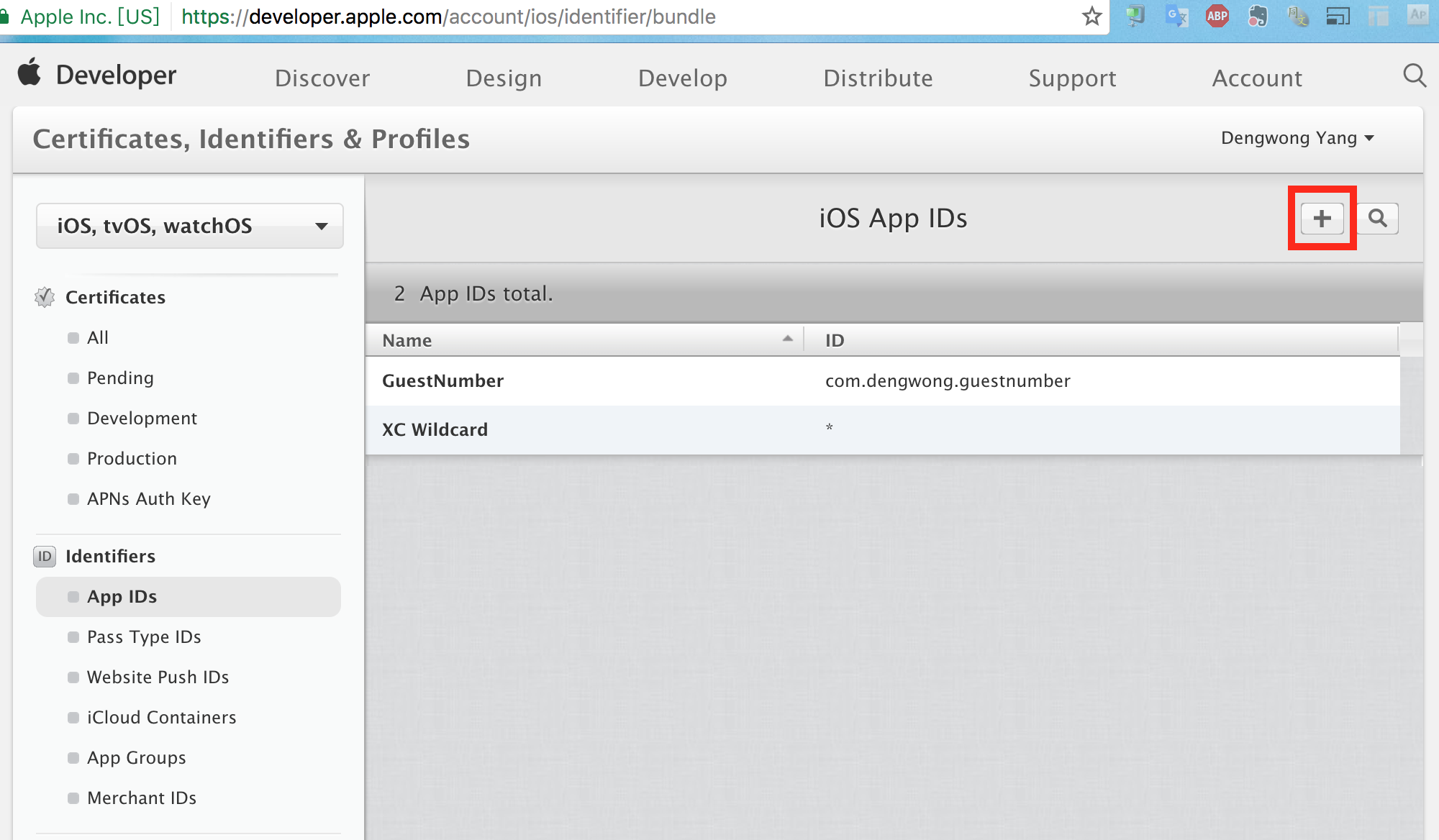The image size is (1439, 840).
Task: Open the XC Wildcard App ID row
Action: coord(883,430)
